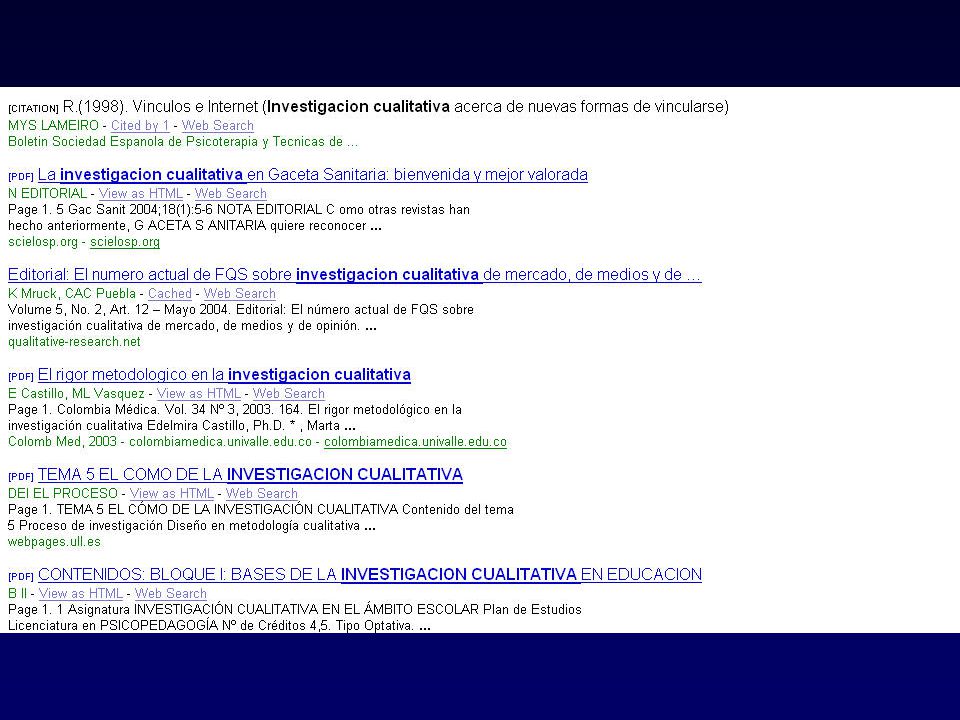Click the [PDF] tag before Gaceta Sanitaria title

coord(21,177)
